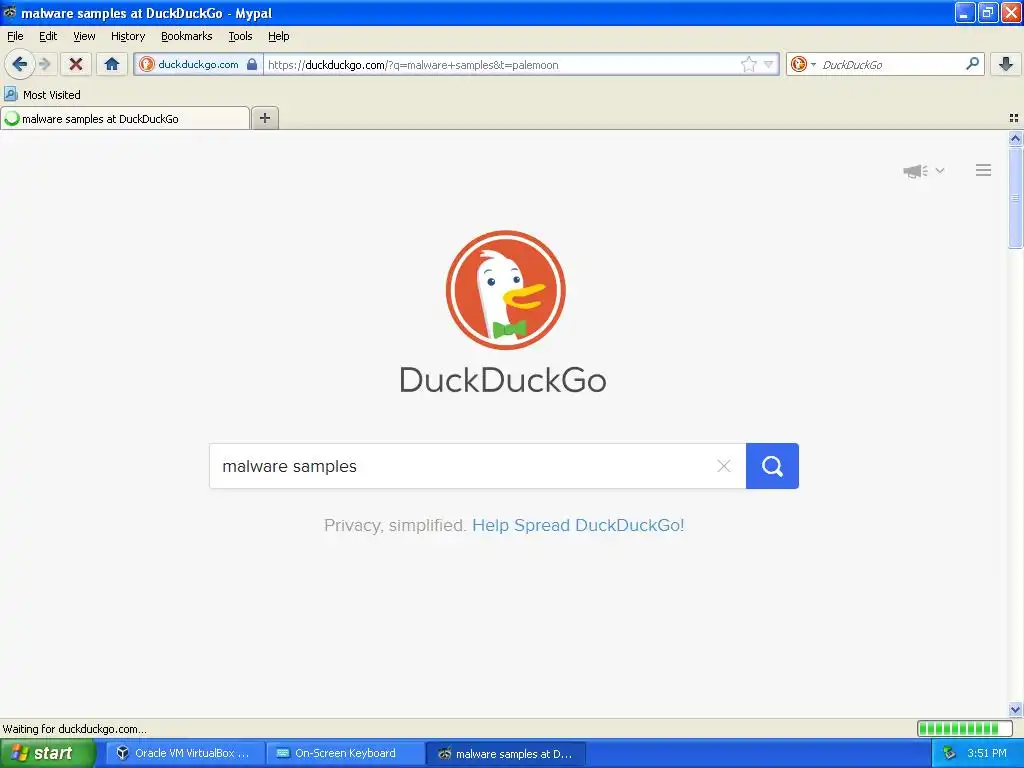Open the Edit menu
The width and height of the screenshot is (1024, 768).
click(48, 37)
